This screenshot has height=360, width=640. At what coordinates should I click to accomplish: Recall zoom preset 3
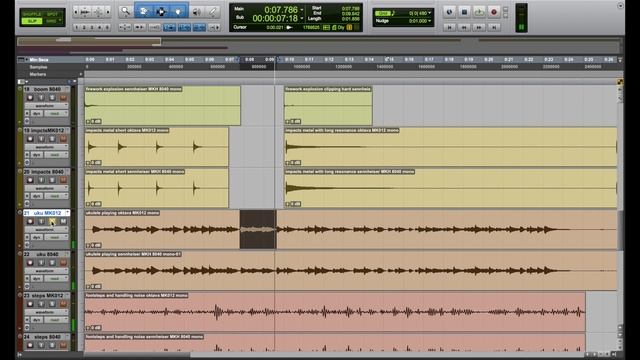coord(92,27)
